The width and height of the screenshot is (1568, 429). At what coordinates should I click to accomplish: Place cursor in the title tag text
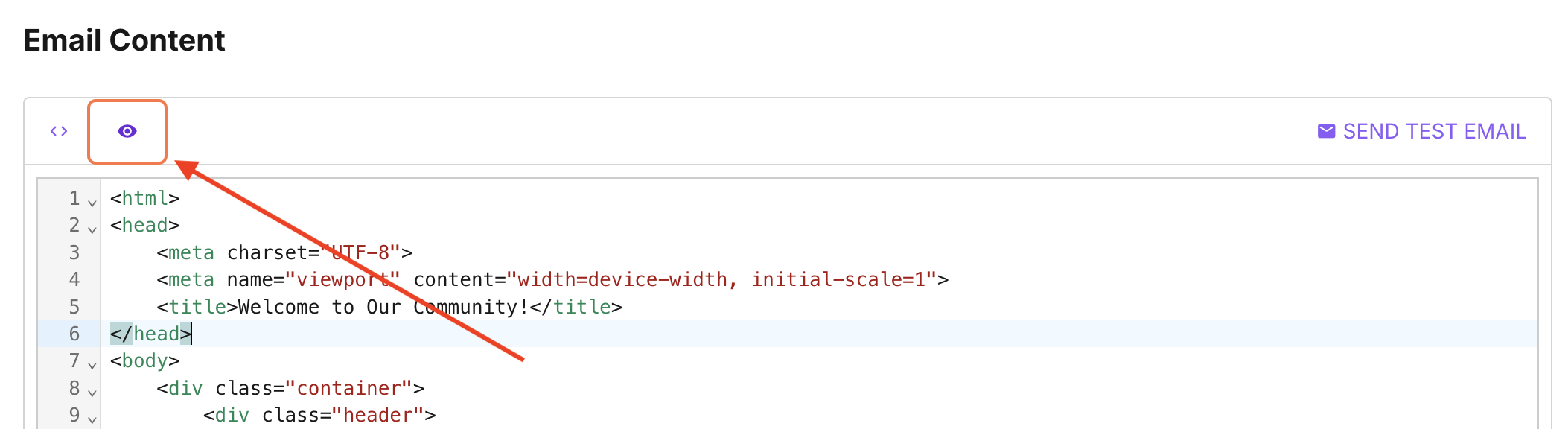[x=383, y=307]
